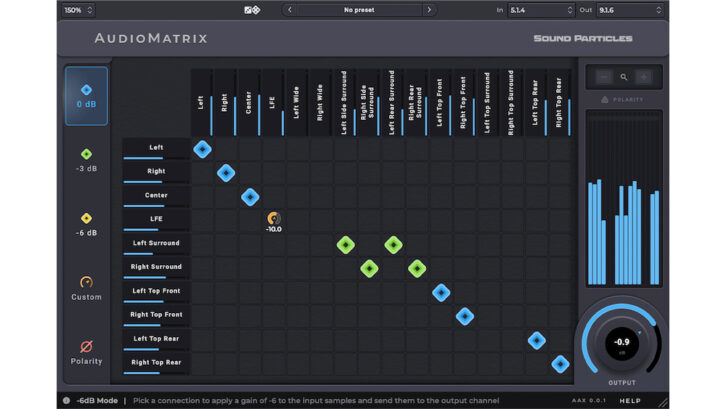Select the -3 dB gain mode
Image resolution: width=726 pixels, height=409 pixels.
[86, 160]
